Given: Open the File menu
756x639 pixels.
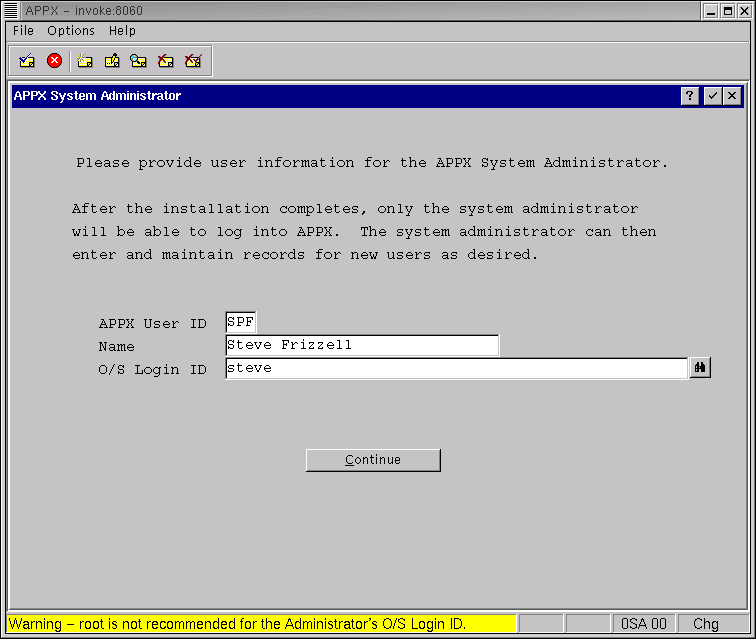Looking at the screenshot, I should 23,31.
